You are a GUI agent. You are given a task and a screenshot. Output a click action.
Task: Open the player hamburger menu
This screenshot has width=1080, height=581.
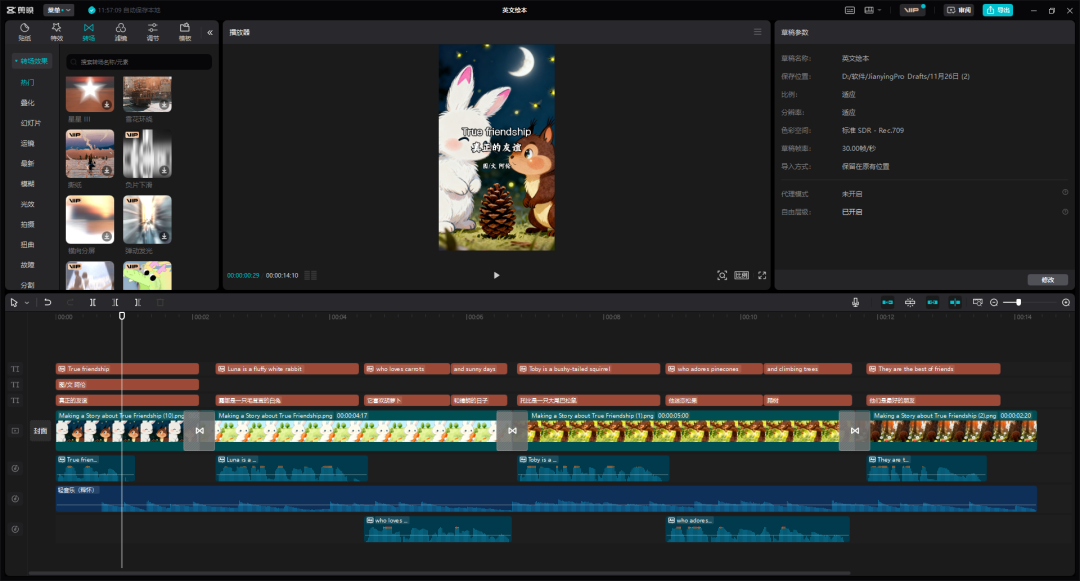pos(757,32)
